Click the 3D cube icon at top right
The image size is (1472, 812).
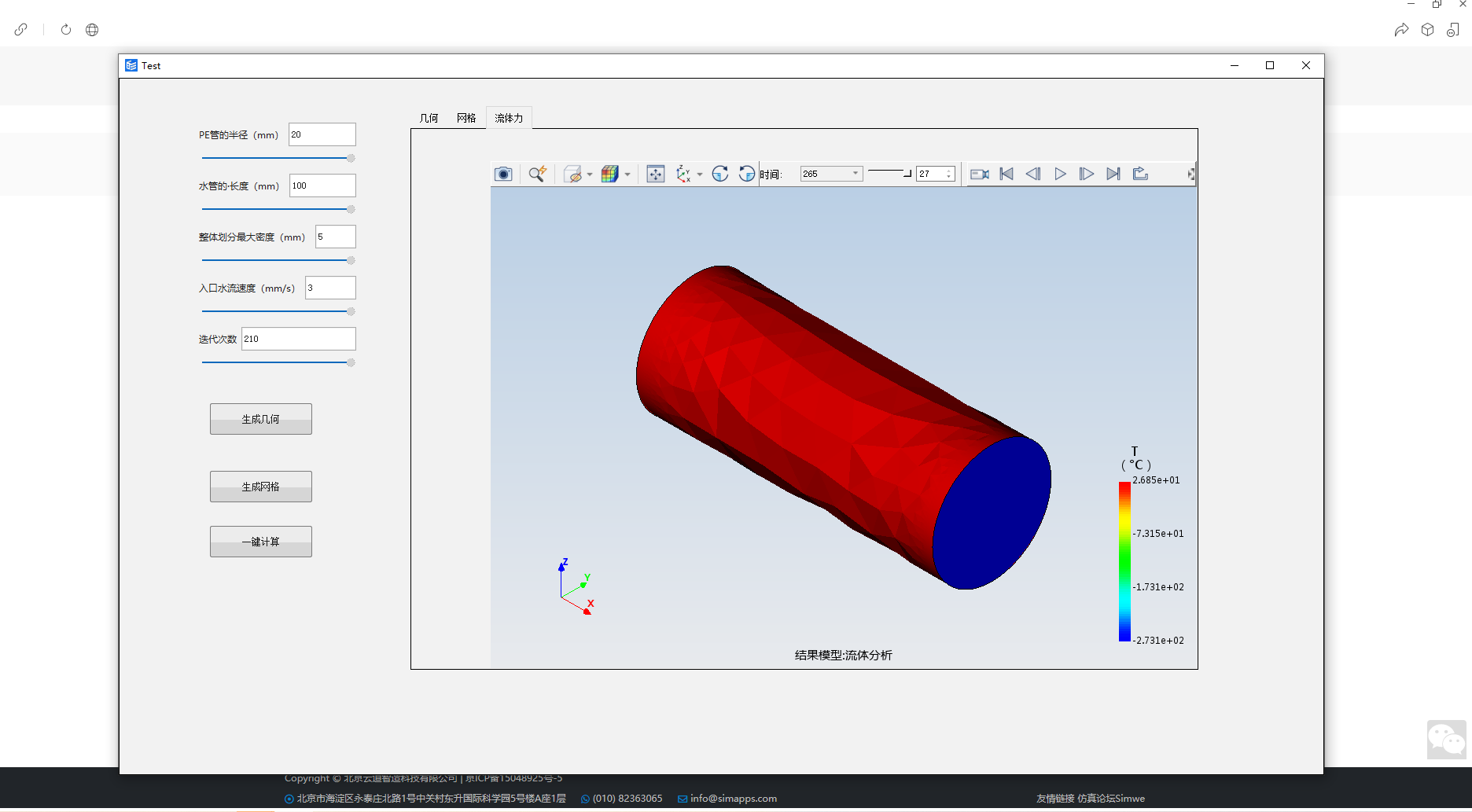1428,29
